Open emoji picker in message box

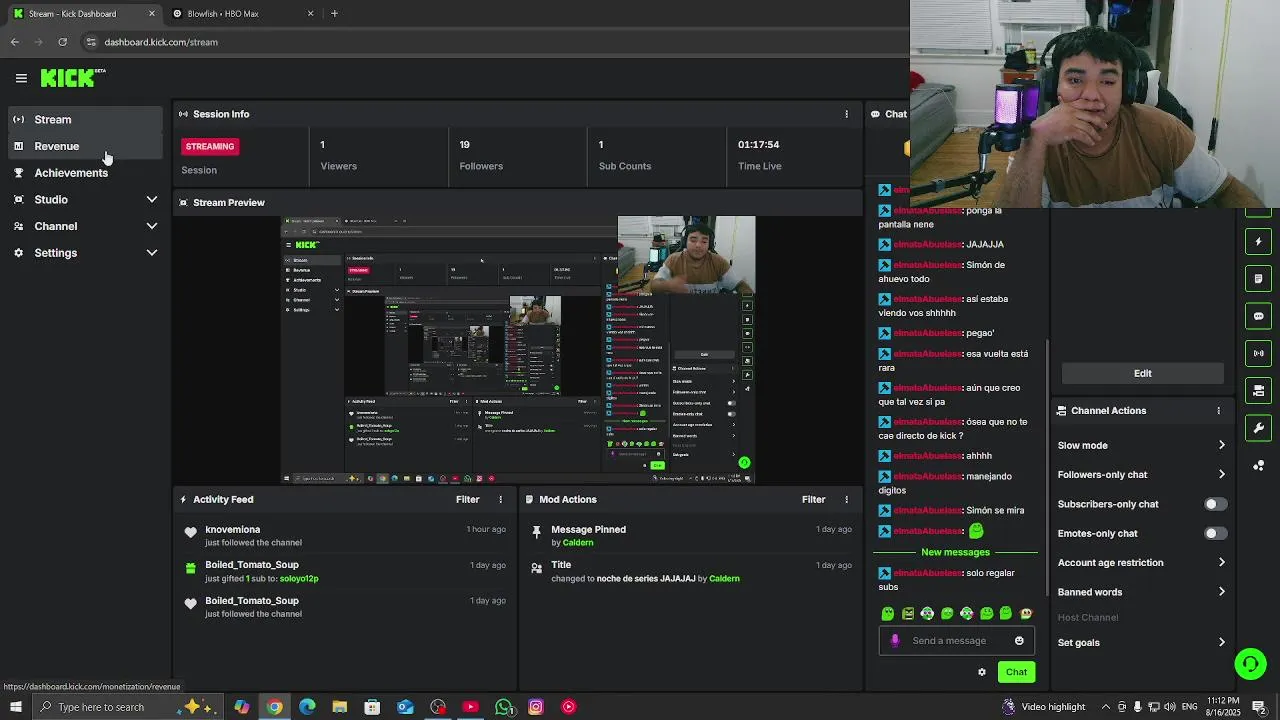tap(1019, 641)
